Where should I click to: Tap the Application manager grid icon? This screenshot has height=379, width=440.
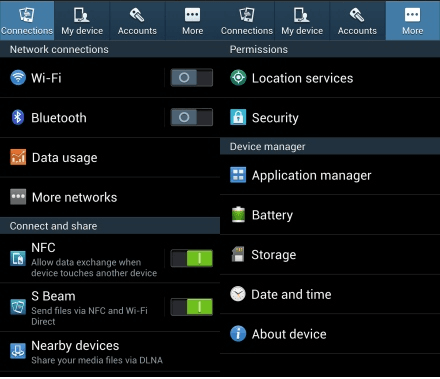click(x=238, y=175)
